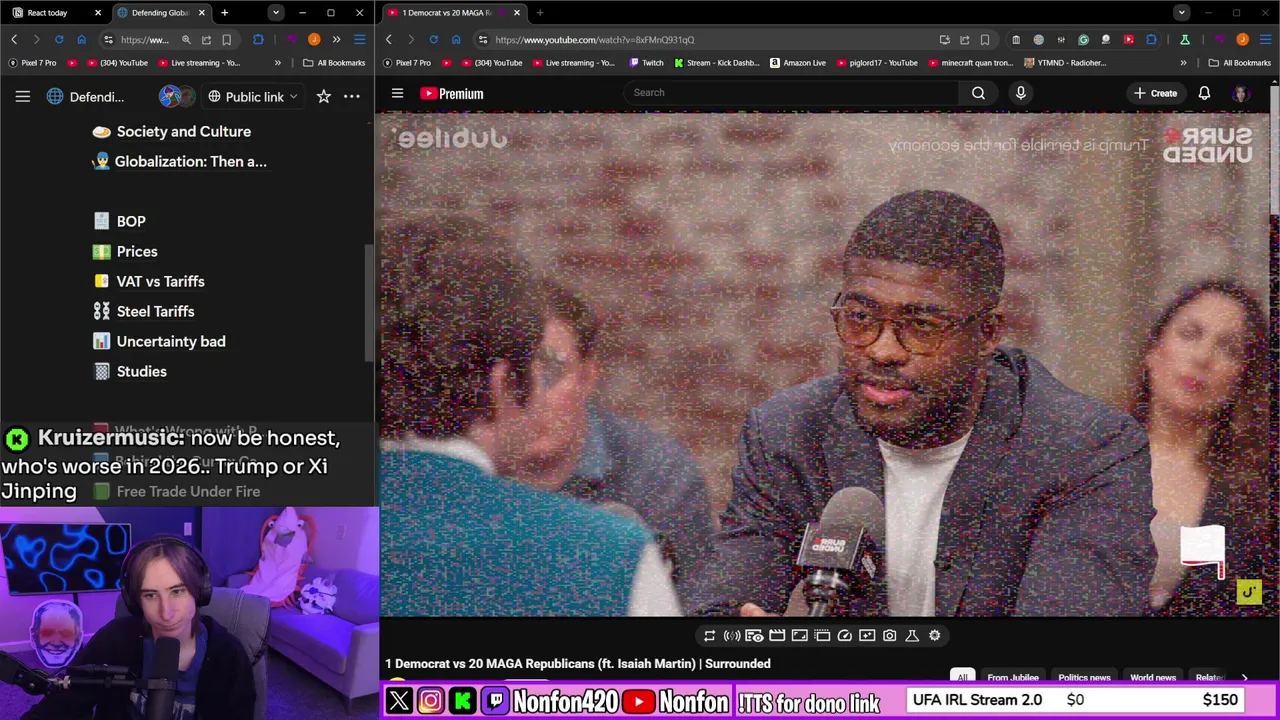Open tab search dropdown in YouTube browser
1280x720 pixels.
point(1182,13)
